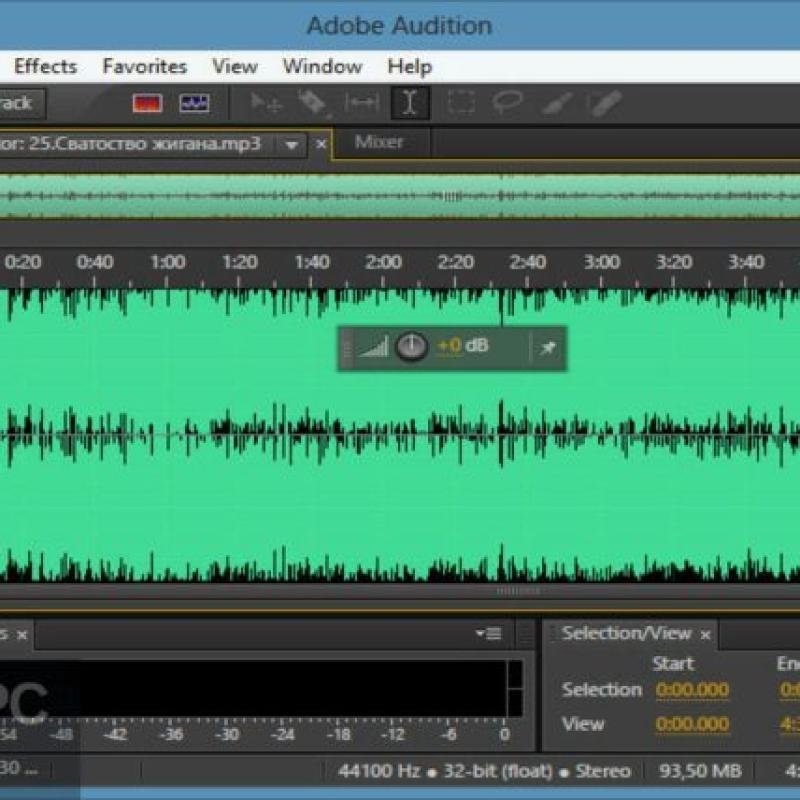The width and height of the screenshot is (800, 800).
Task: Show the spectral pitch display
Action: pos(194,103)
